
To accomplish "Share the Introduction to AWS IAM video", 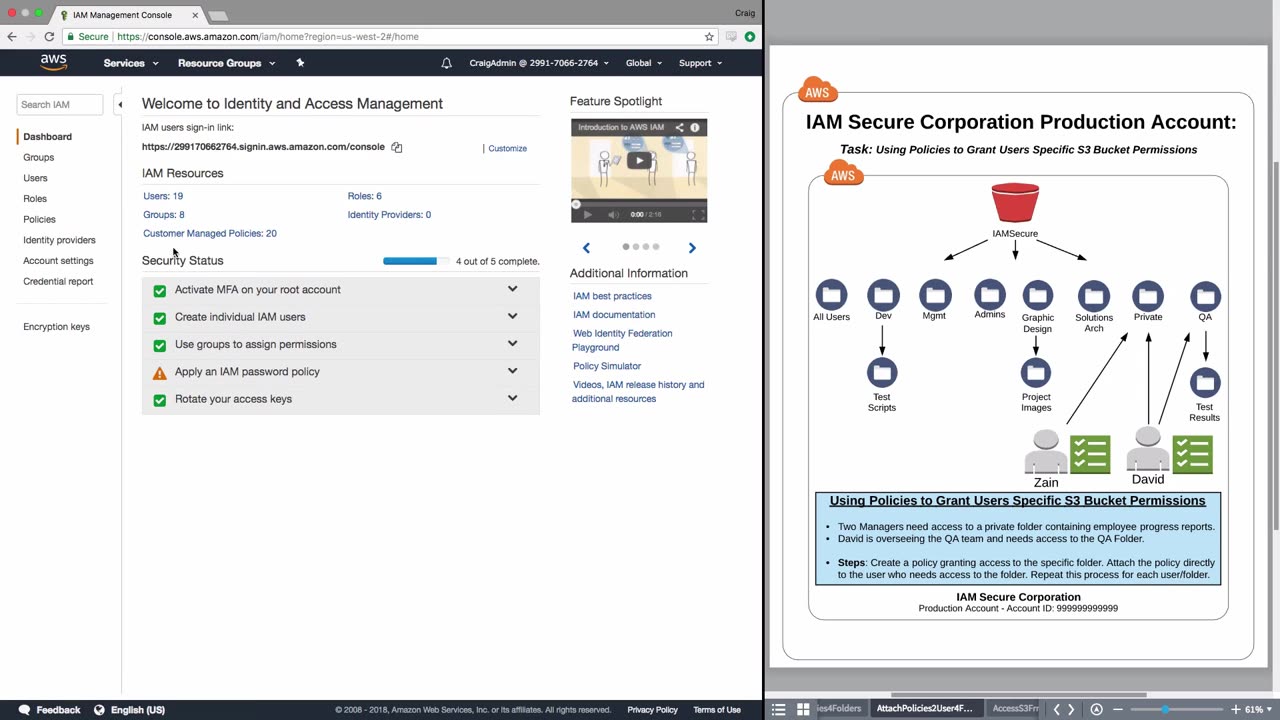I will 679,127.
